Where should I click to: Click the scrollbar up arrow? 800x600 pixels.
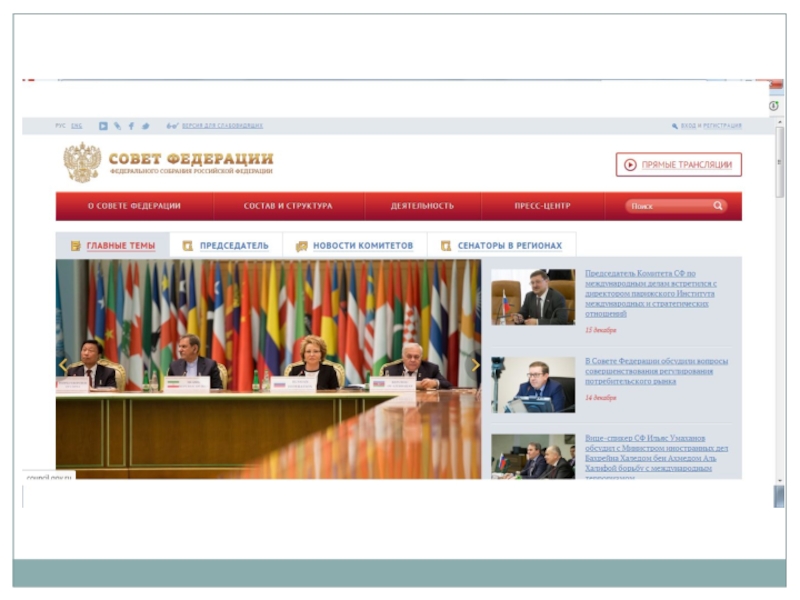pos(779,122)
